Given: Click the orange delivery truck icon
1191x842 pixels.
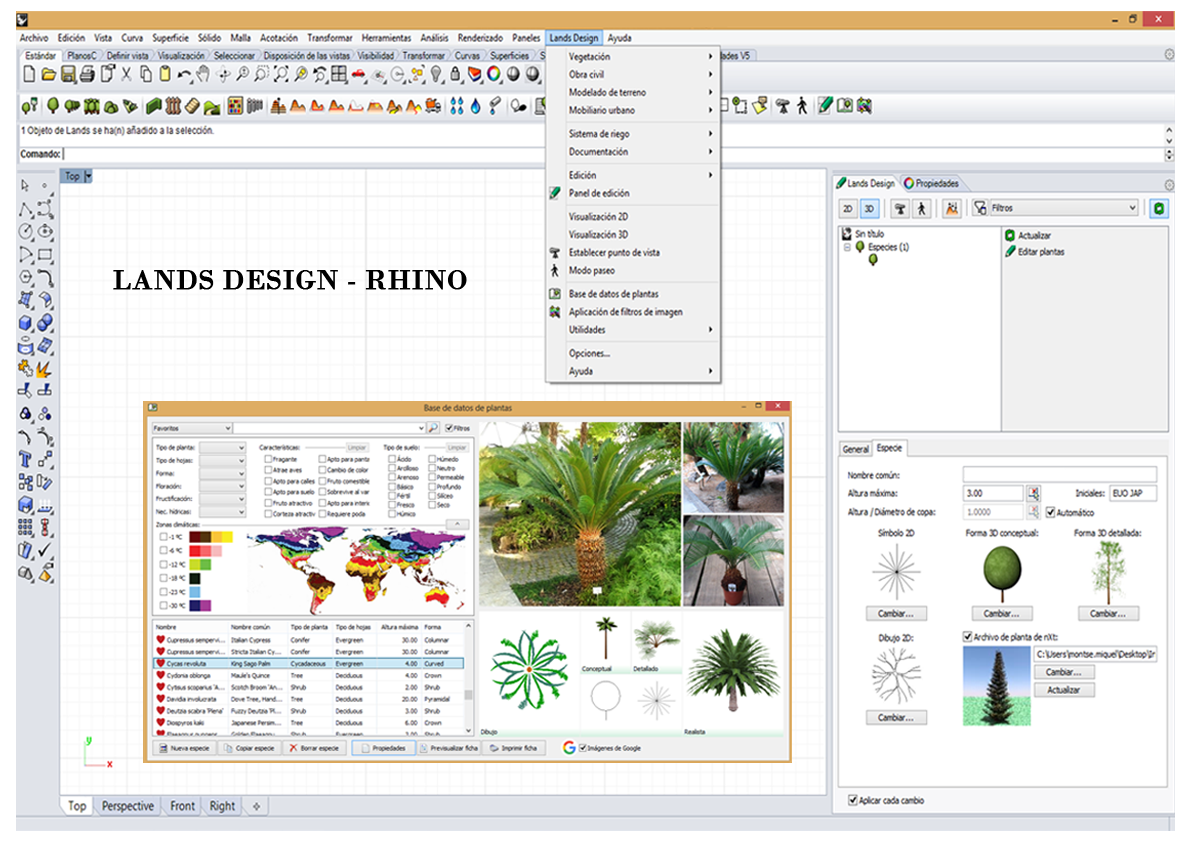Looking at the screenshot, I should 433,106.
